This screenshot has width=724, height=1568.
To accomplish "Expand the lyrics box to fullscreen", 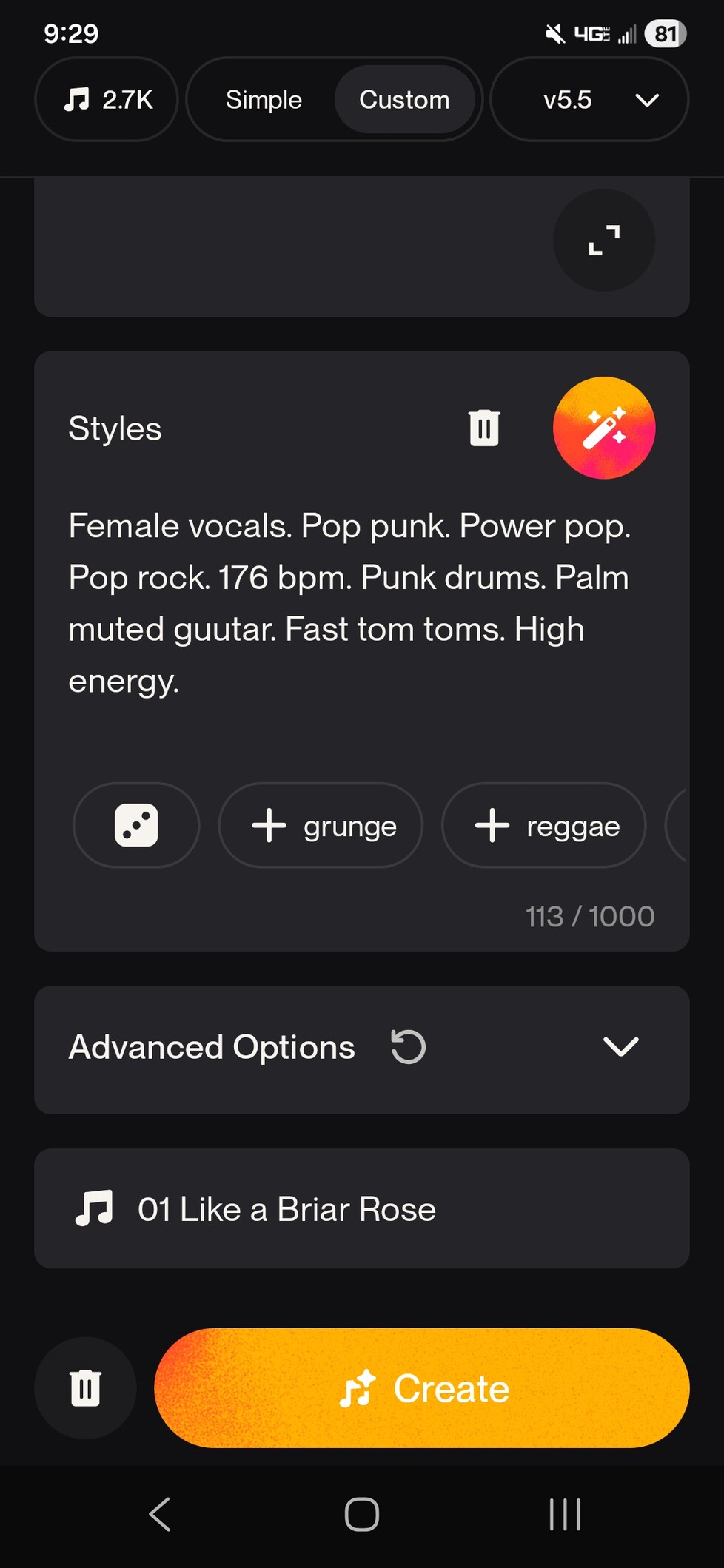I will [603, 240].
